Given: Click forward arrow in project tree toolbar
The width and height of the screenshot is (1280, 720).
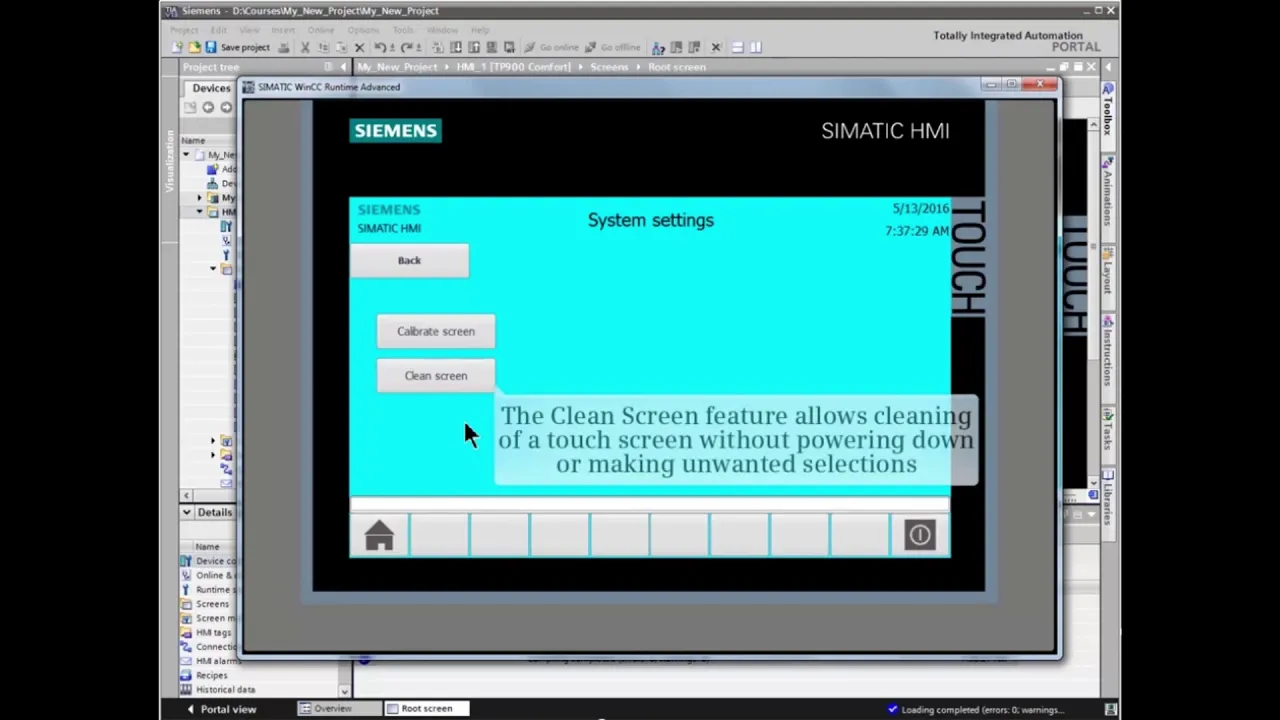Looking at the screenshot, I should 226,107.
